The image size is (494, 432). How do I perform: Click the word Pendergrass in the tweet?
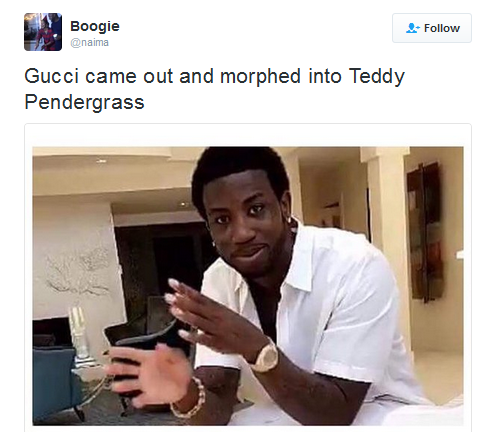click(84, 102)
